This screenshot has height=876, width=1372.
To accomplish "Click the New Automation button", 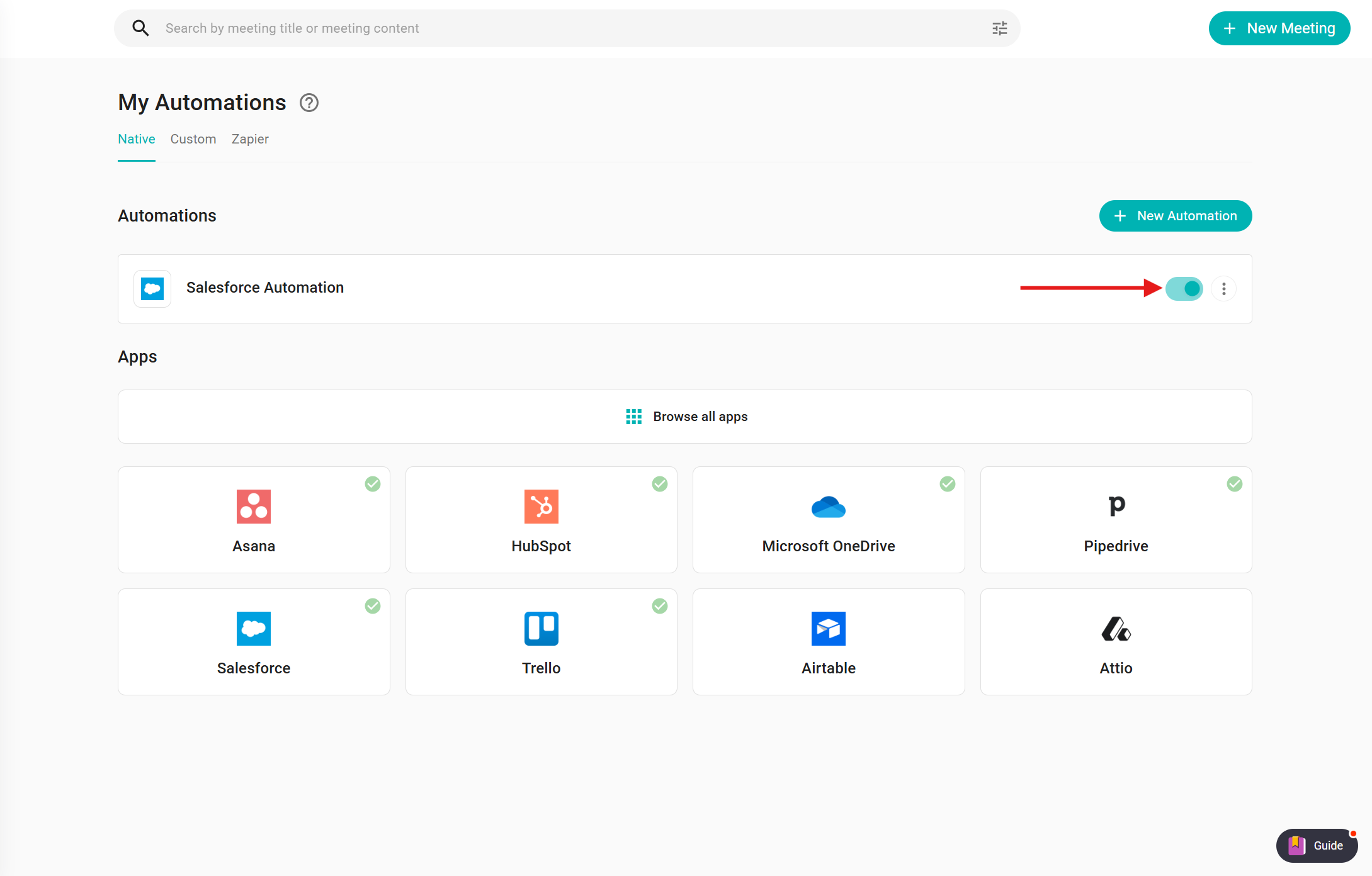I will tap(1175, 216).
